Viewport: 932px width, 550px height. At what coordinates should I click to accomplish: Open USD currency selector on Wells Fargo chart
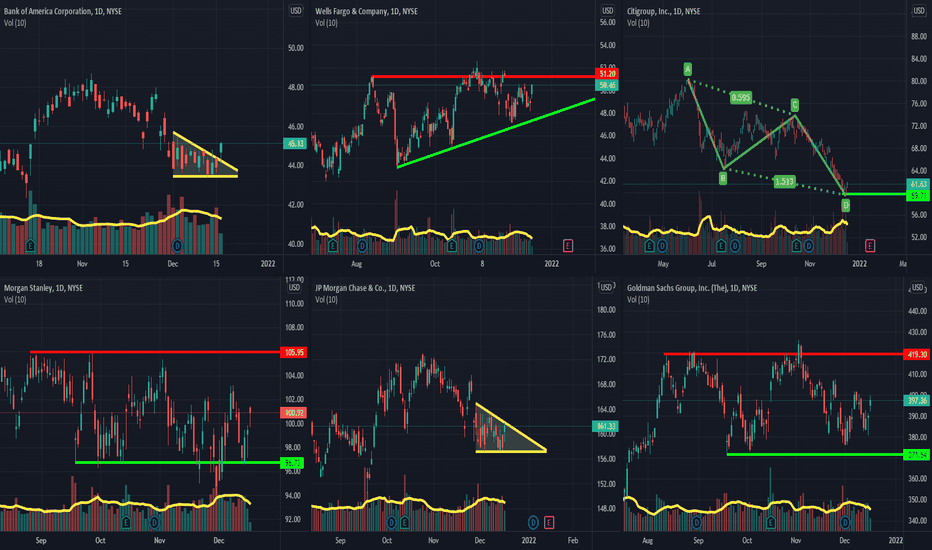point(607,11)
